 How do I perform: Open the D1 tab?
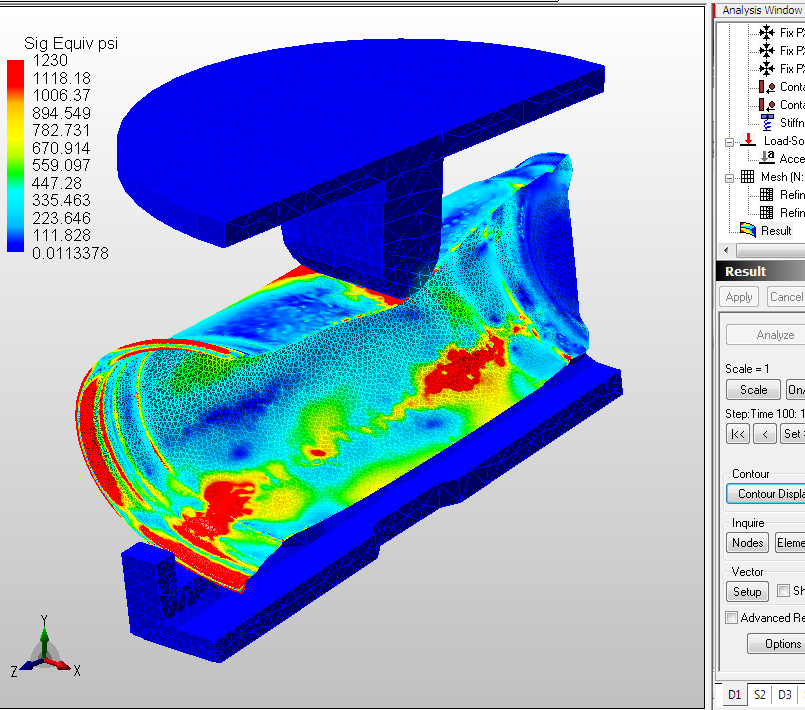(x=734, y=694)
